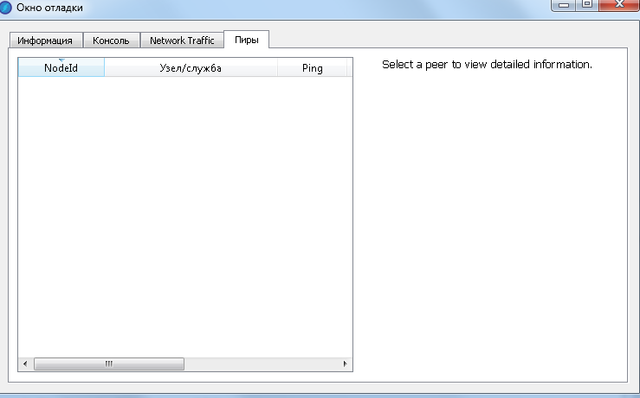Click the text 'Select a peer to view detailed information.'
This screenshot has height=398, width=640.
487,64
